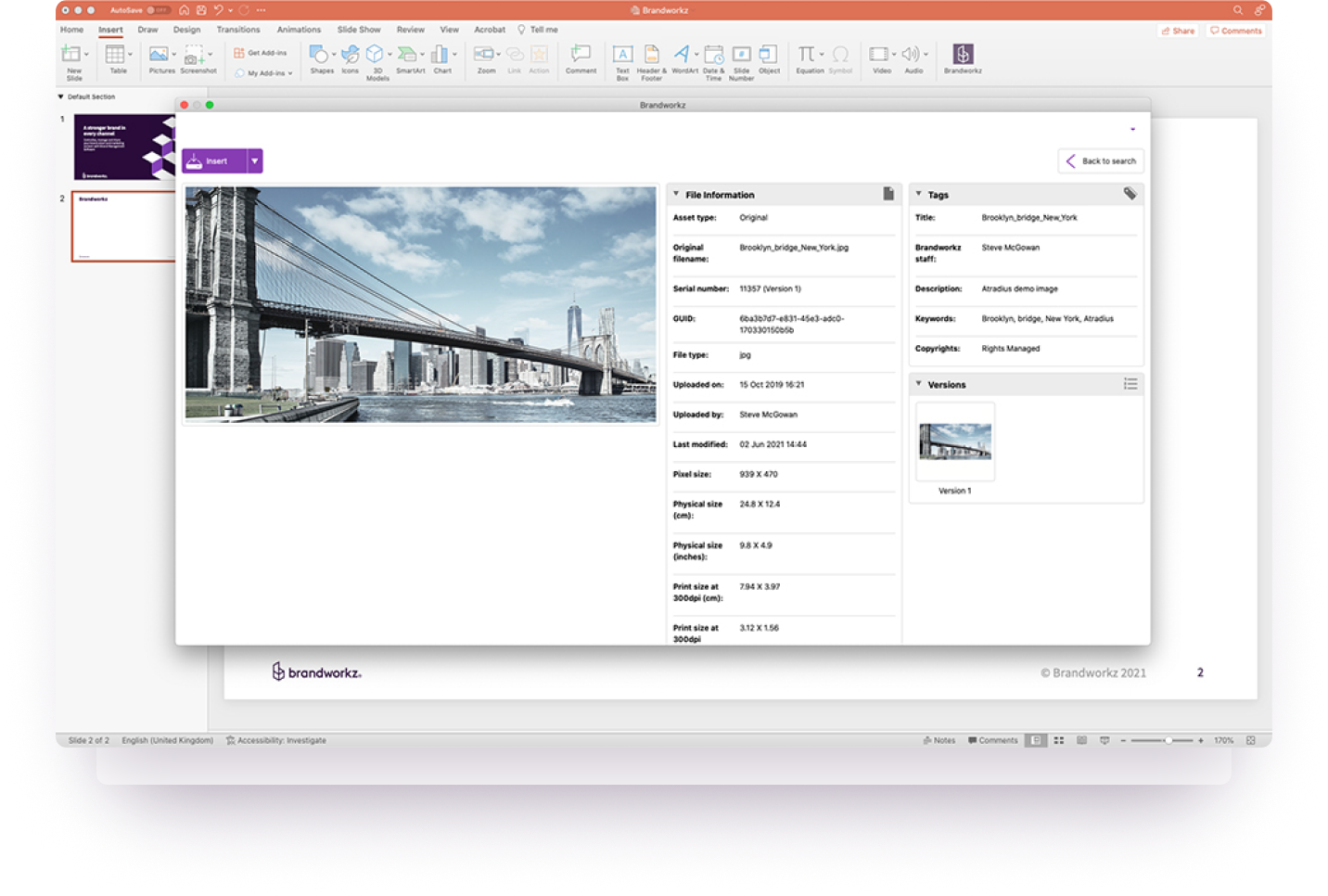Image resolution: width=1328 pixels, height=896 pixels.
Task: Insert Date & Time
Action: [x=713, y=61]
